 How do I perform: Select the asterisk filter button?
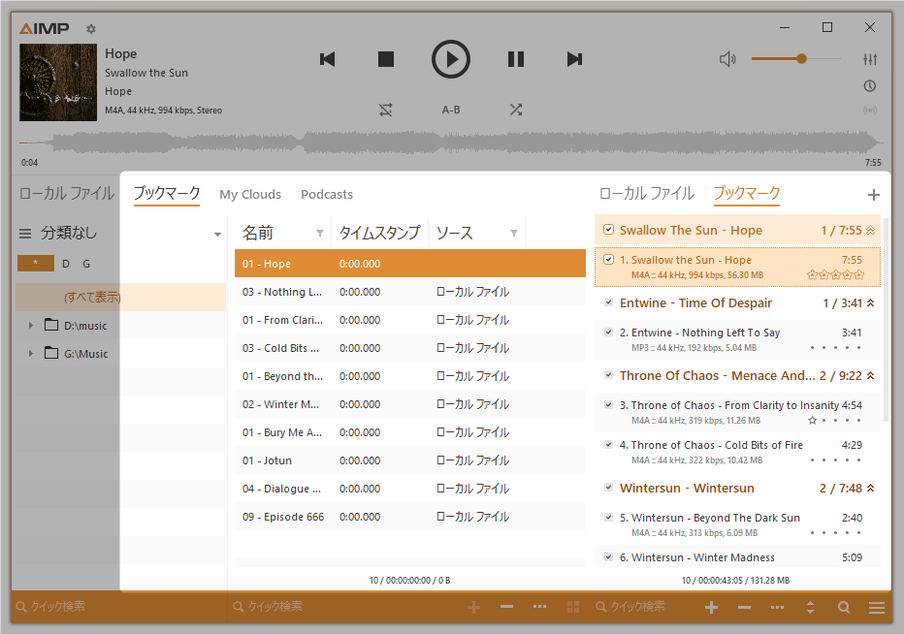pos(36,263)
